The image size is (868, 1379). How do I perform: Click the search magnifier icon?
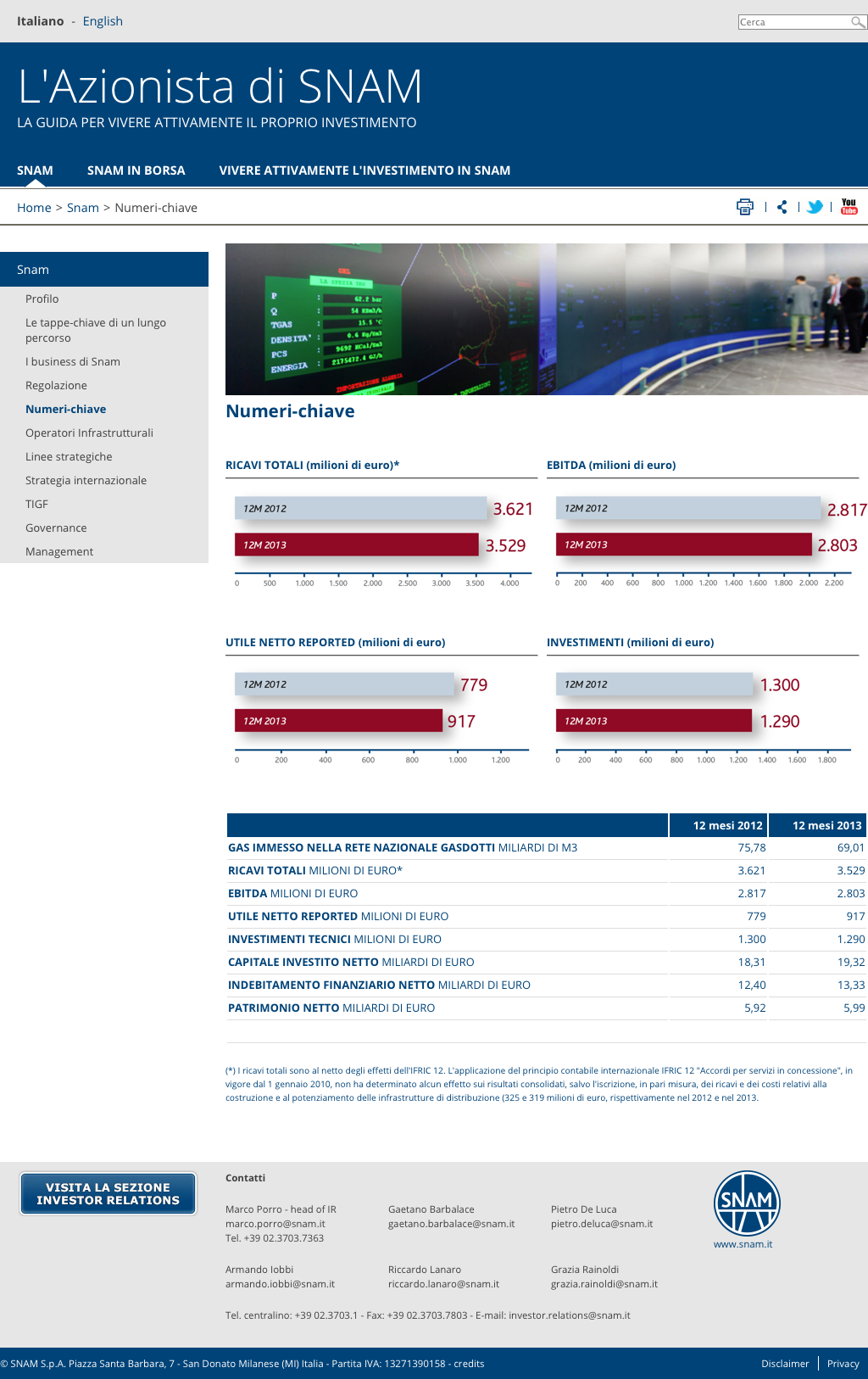coord(858,22)
